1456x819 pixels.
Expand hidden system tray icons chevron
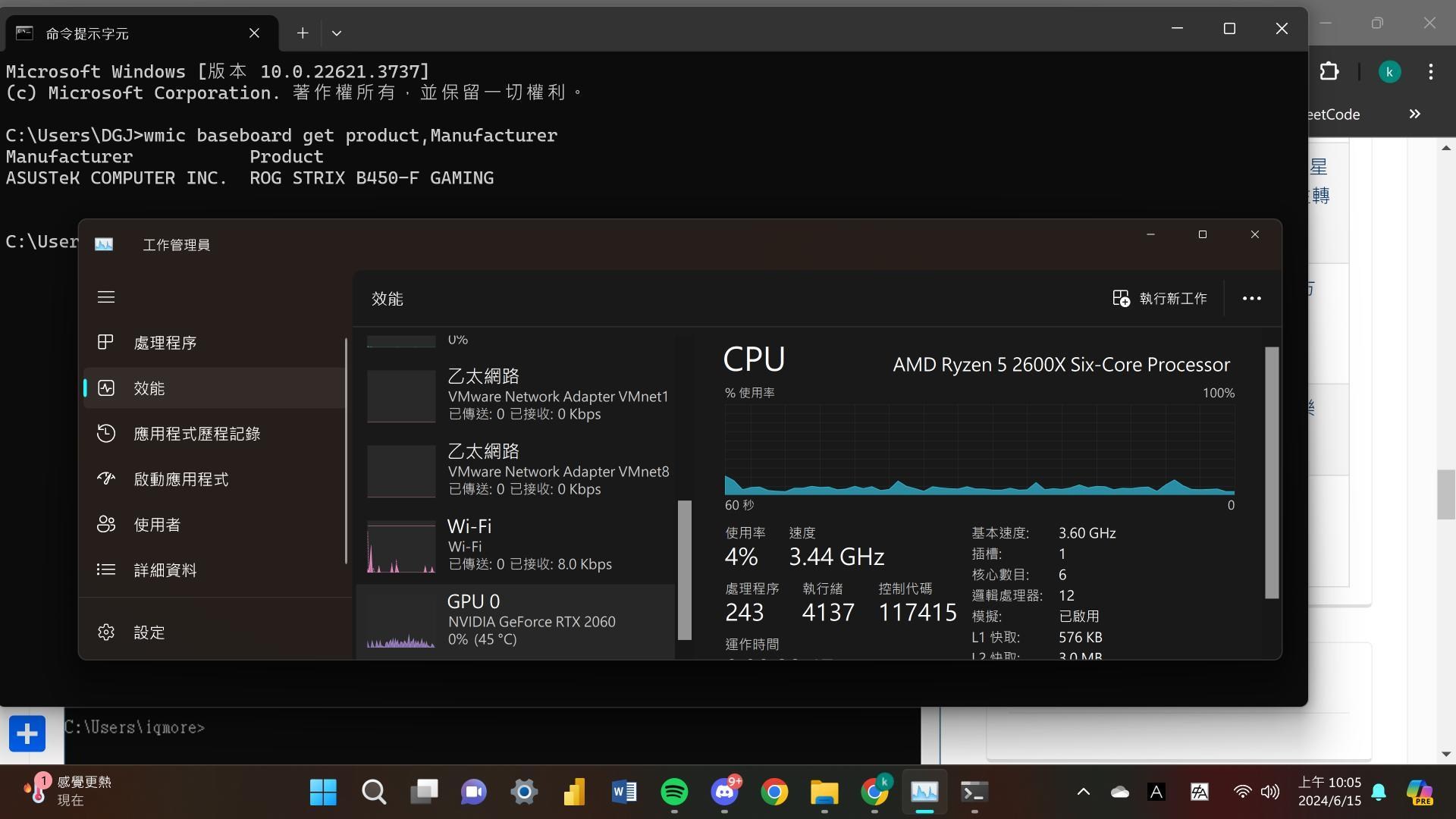click(1083, 792)
